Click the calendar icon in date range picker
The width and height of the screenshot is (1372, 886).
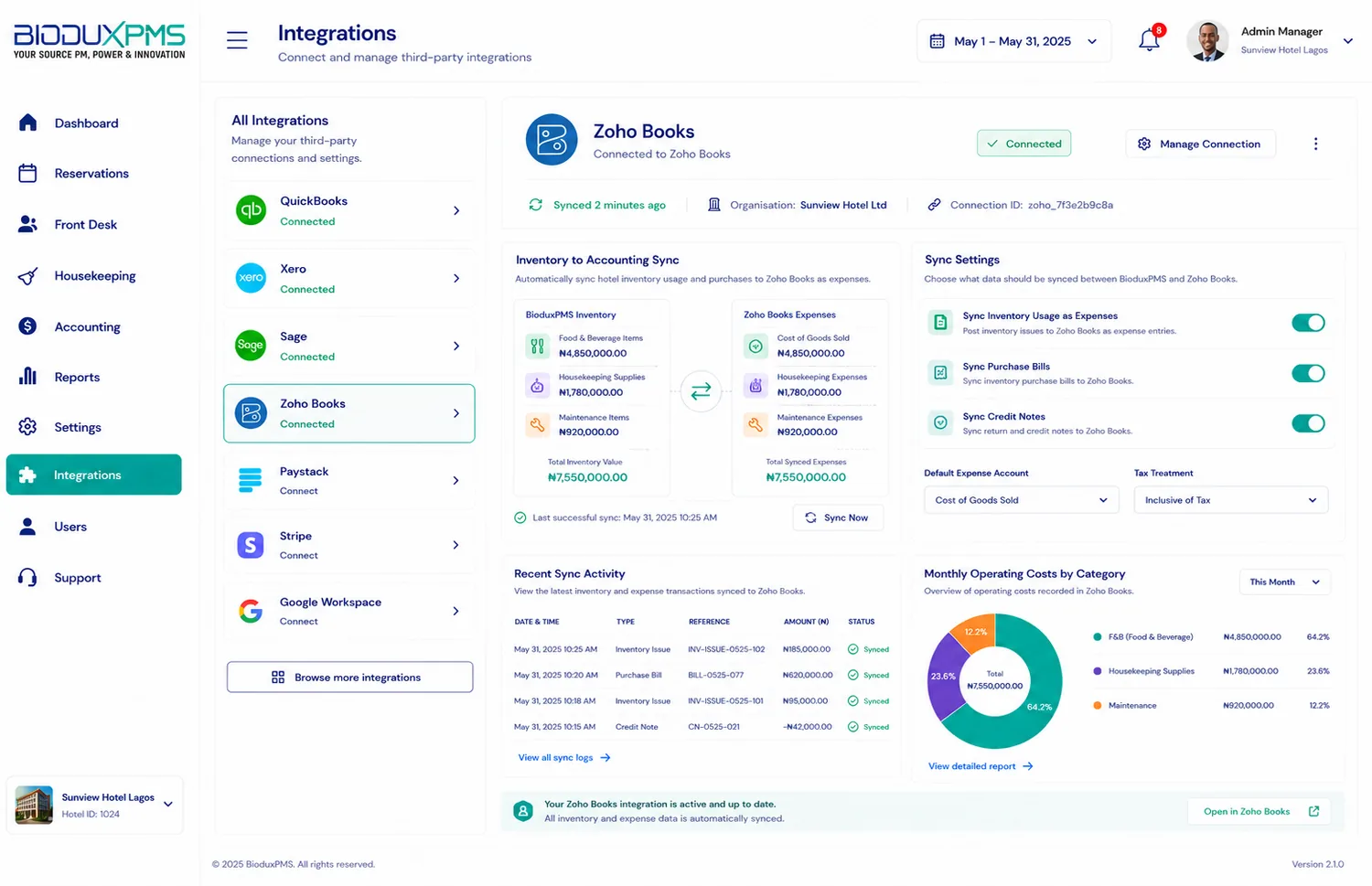pos(937,41)
